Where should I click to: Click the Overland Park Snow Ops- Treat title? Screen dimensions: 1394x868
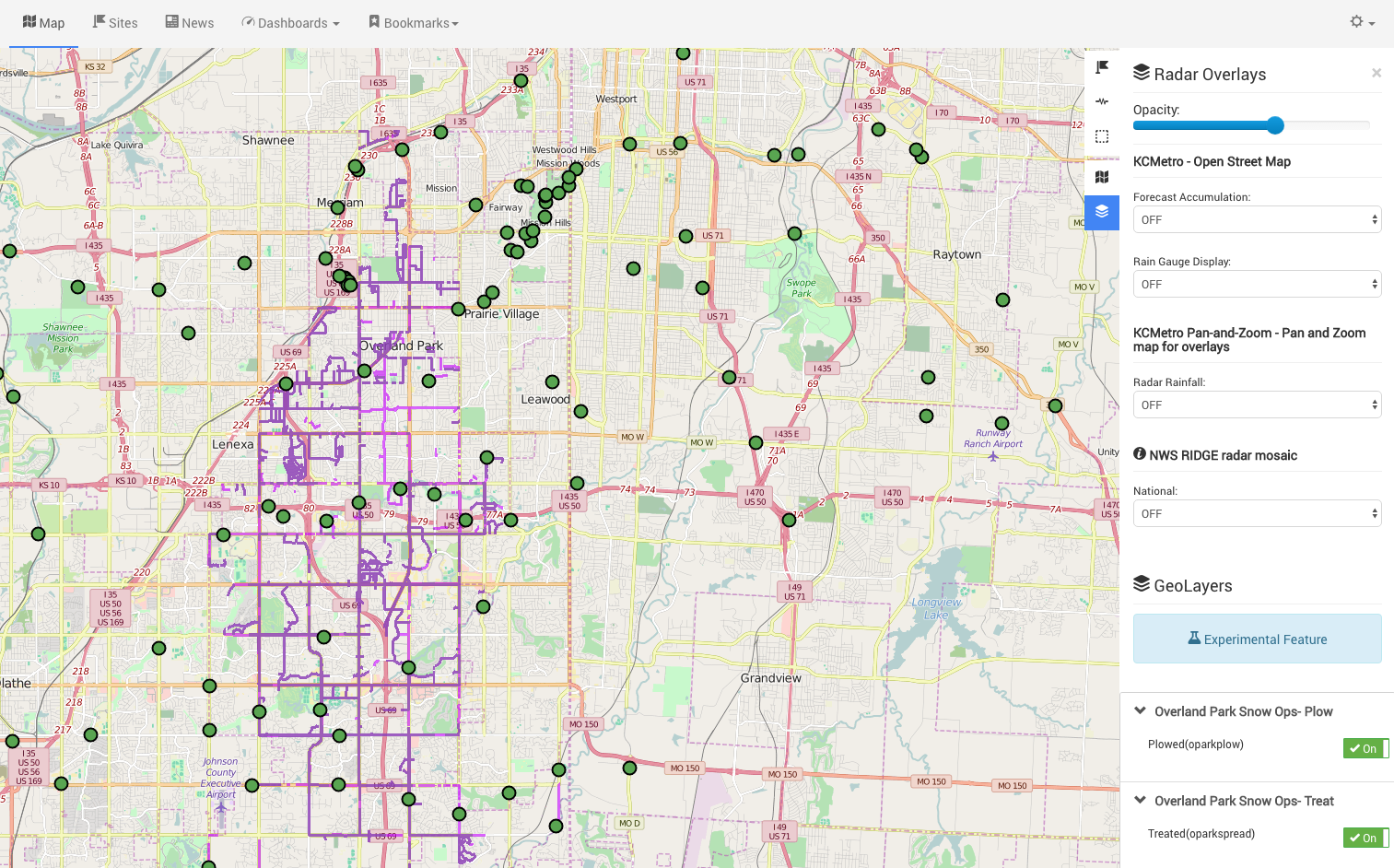click(1244, 801)
